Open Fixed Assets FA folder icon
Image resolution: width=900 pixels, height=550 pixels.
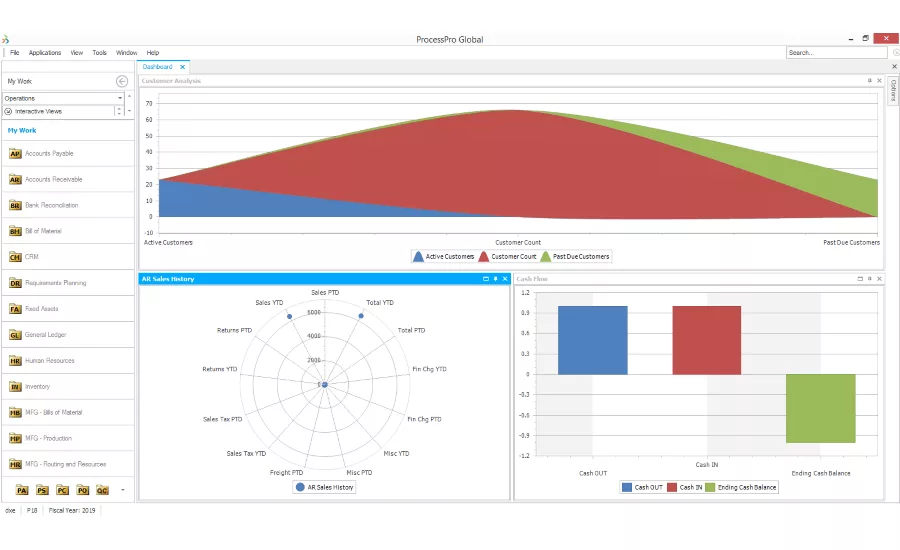coord(15,309)
